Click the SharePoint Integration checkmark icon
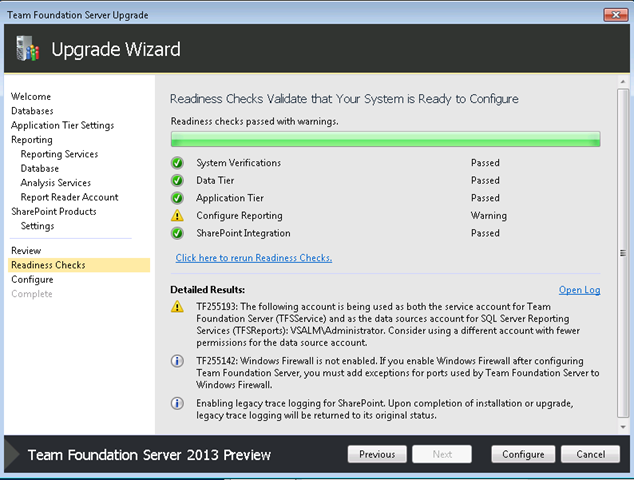The width and height of the screenshot is (634, 480). [177, 233]
